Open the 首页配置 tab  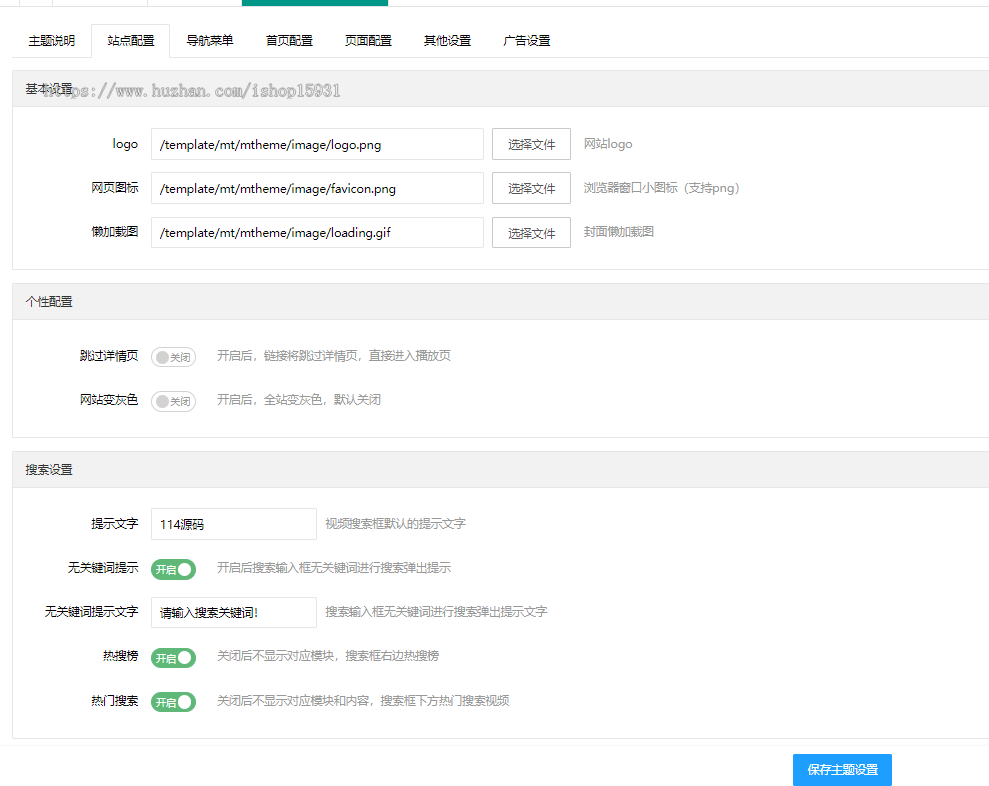(289, 41)
